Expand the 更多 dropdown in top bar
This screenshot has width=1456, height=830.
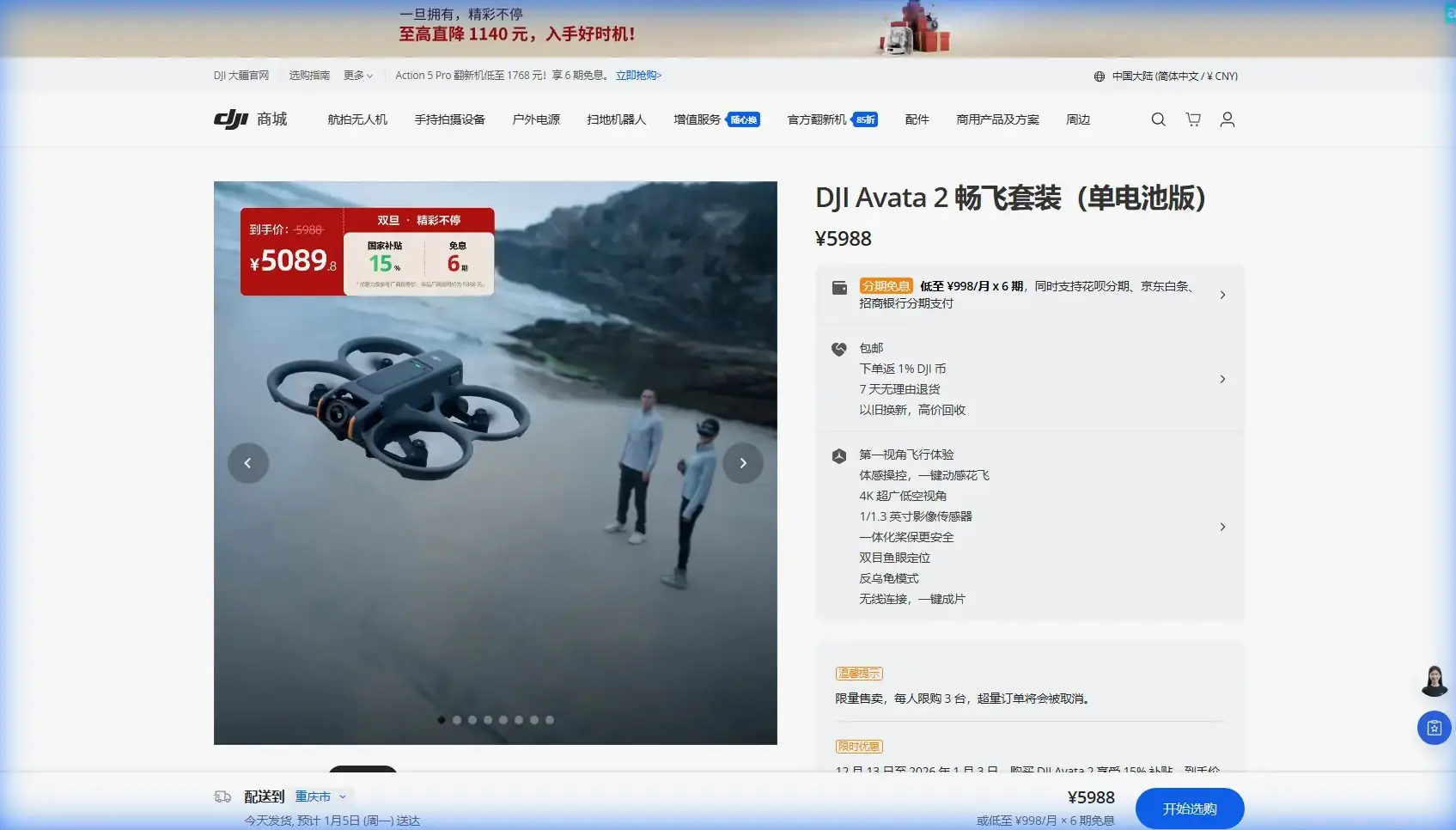click(x=358, y=76)
